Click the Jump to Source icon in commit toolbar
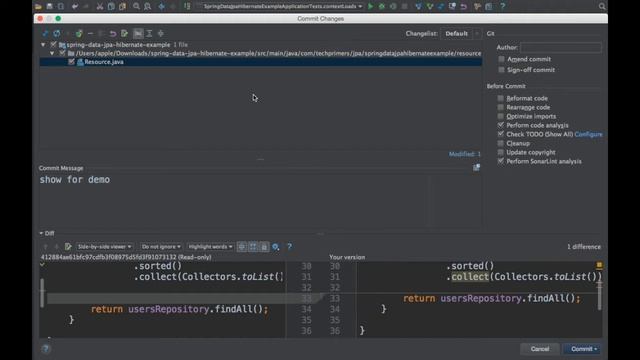Screen dimensions: 640x360 (x=124, y=33)
